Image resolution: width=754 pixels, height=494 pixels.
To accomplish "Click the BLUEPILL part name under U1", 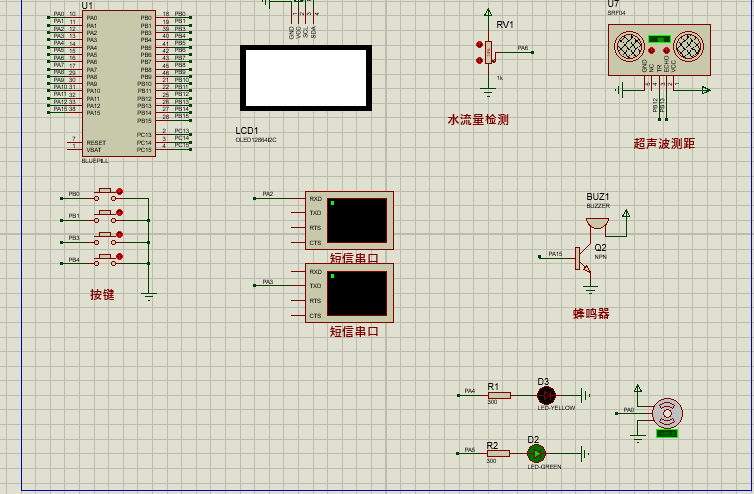I will [95, 161].
